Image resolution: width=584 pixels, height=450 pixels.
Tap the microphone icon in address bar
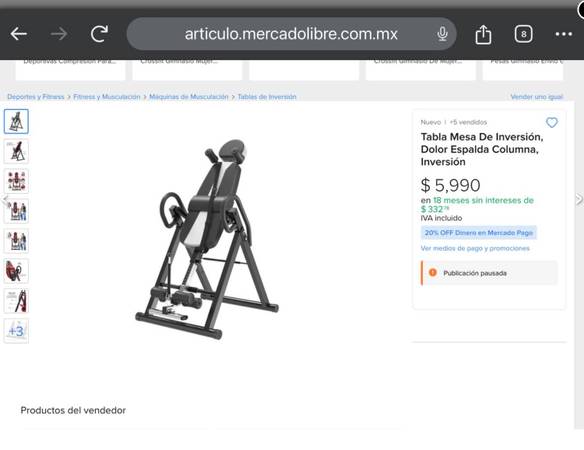442,34
